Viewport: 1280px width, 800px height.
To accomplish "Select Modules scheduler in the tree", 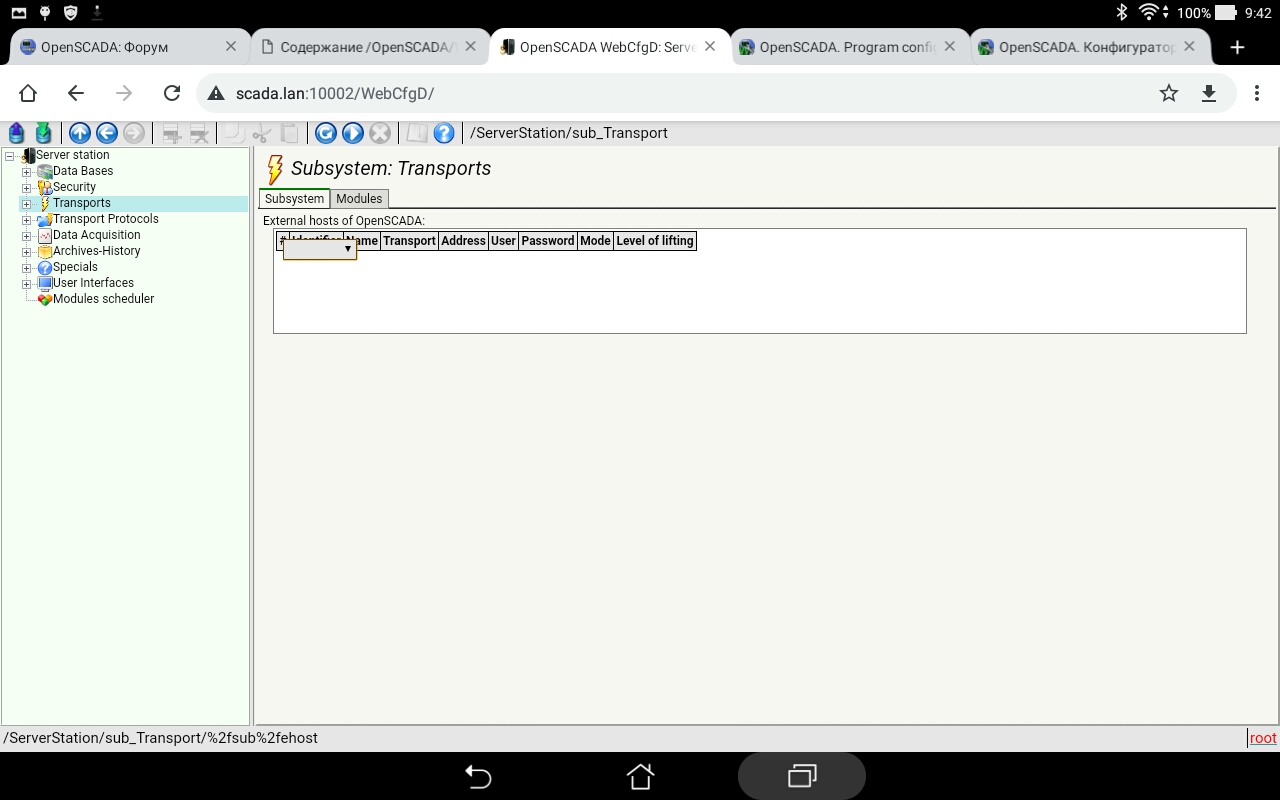I will (x=103, y=299).
